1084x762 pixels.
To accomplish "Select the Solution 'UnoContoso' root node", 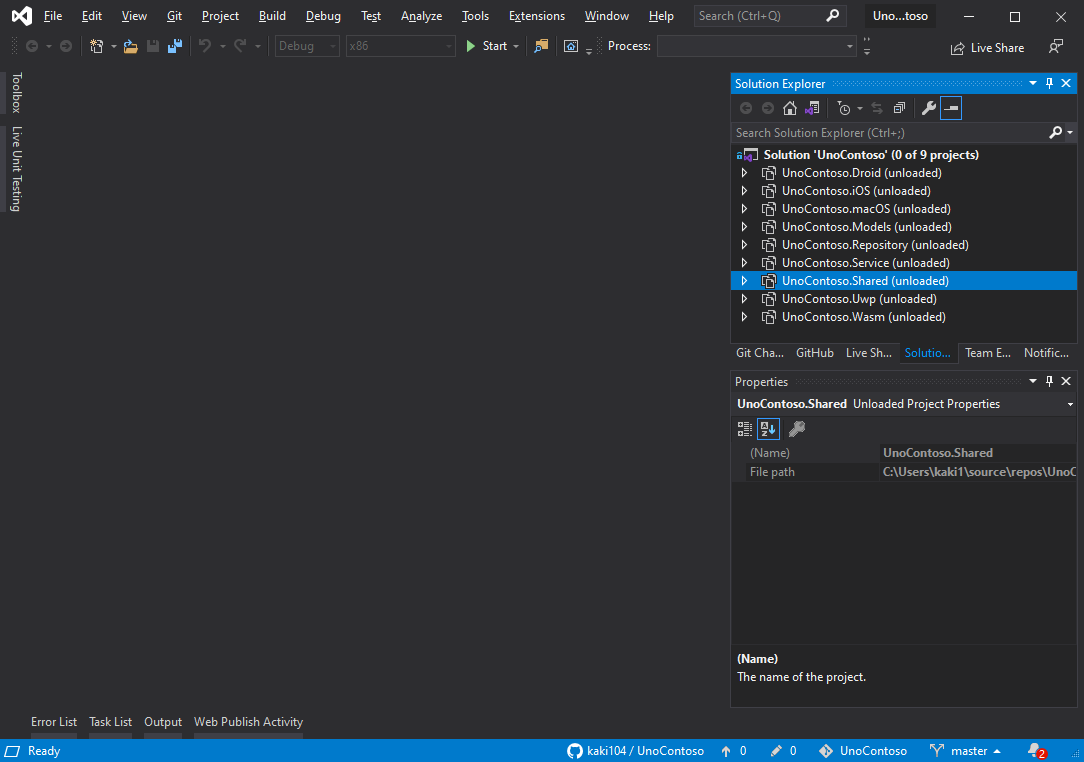I will (870, 155).
